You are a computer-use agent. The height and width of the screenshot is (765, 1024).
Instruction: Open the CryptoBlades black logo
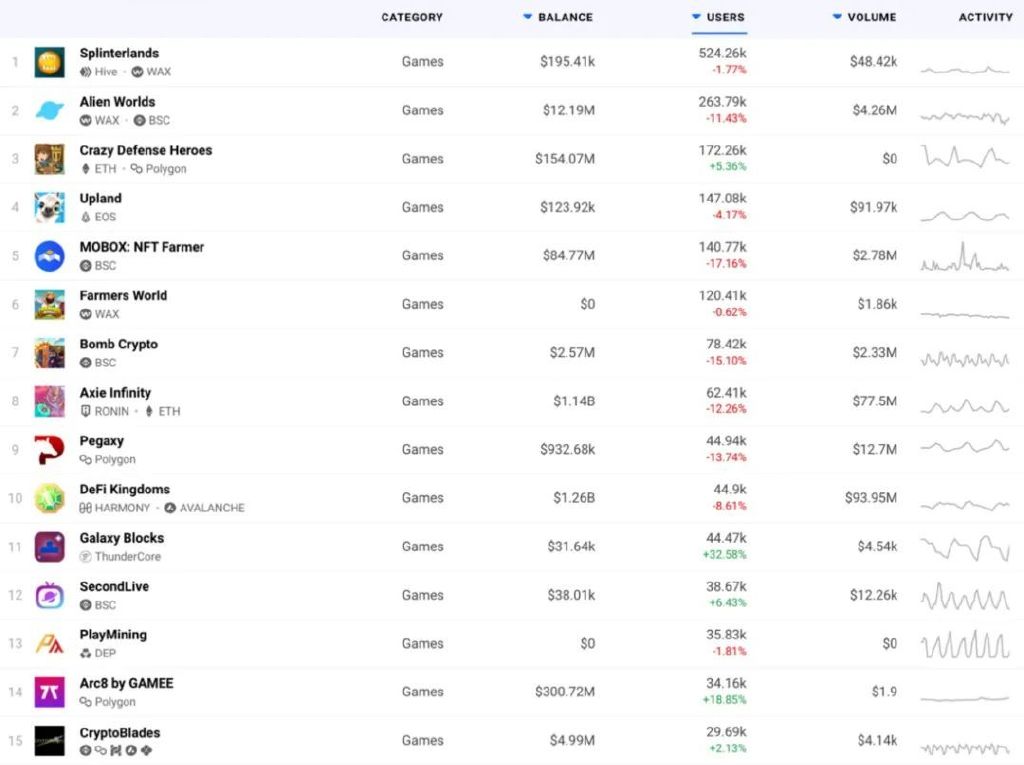point(50,741)
